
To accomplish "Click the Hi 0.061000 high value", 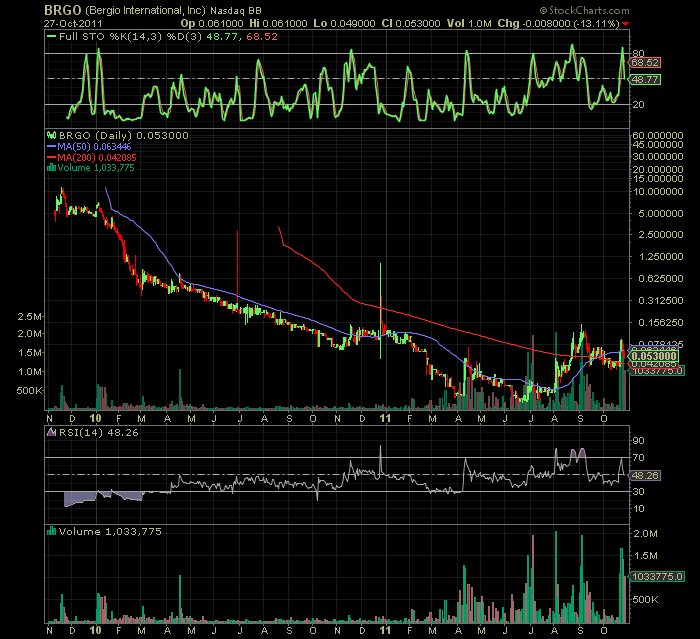I will click(x=278, y=24).
